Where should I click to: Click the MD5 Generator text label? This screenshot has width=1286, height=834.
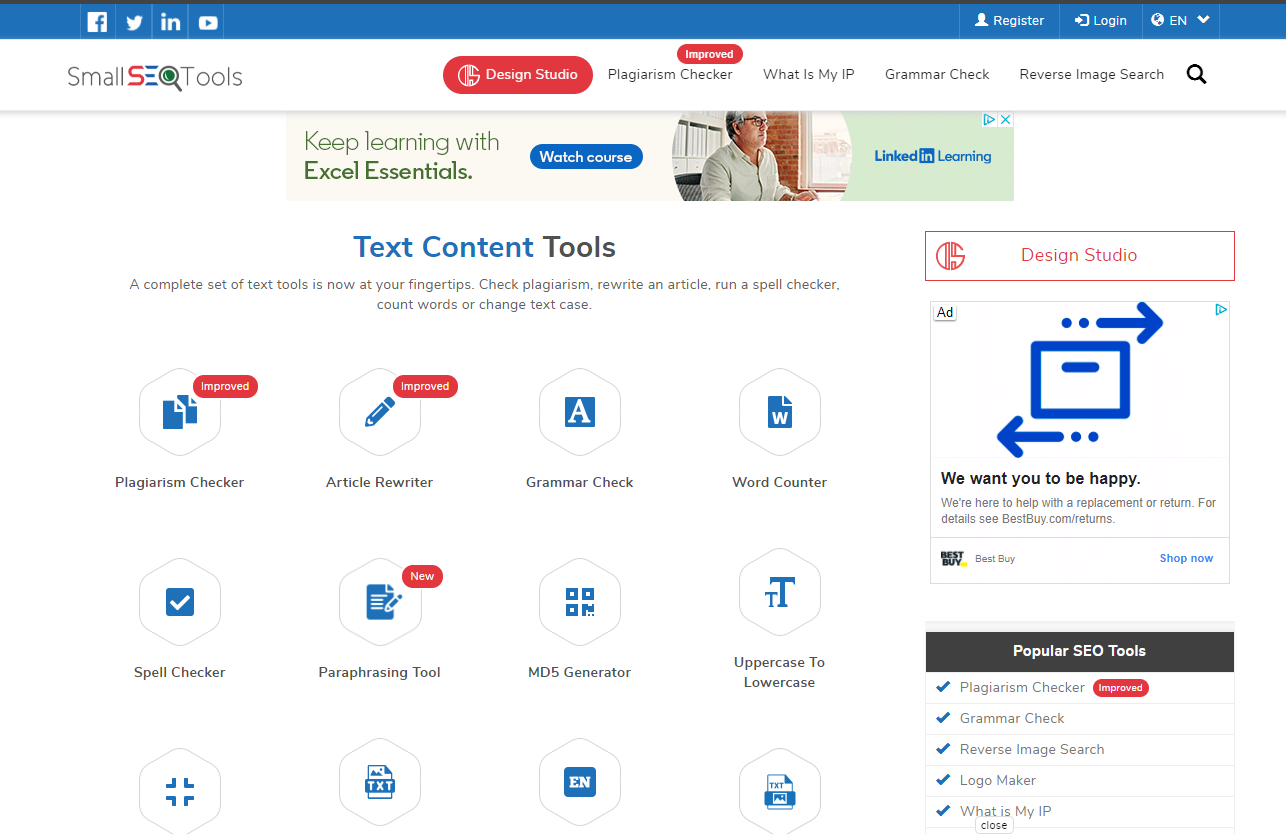580,672
